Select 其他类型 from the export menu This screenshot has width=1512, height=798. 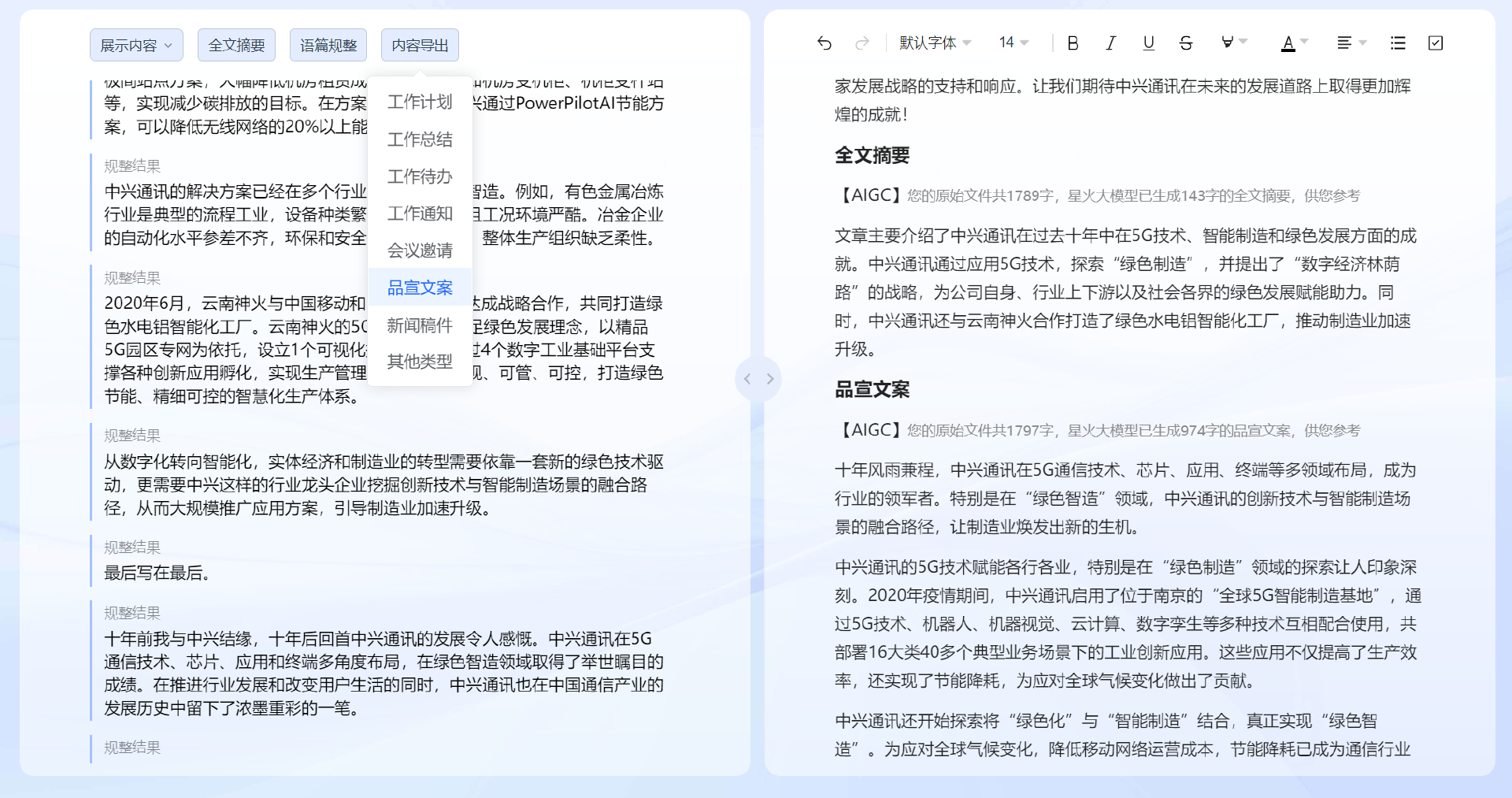point(420,362)
